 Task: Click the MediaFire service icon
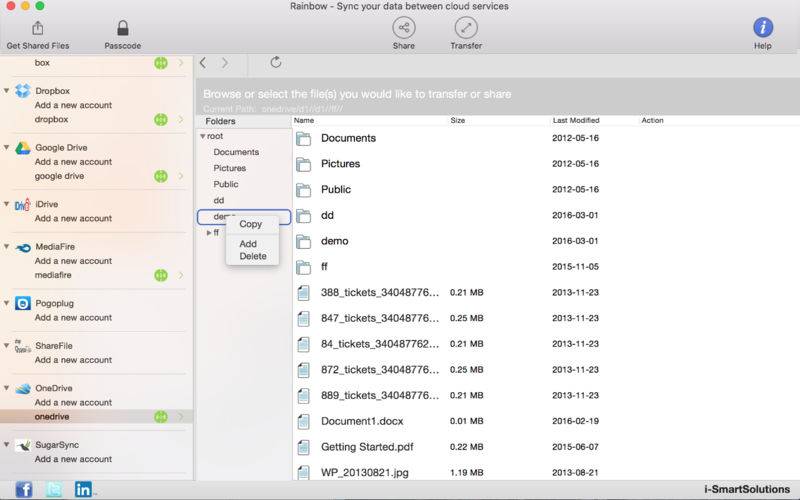pos(22,247)
